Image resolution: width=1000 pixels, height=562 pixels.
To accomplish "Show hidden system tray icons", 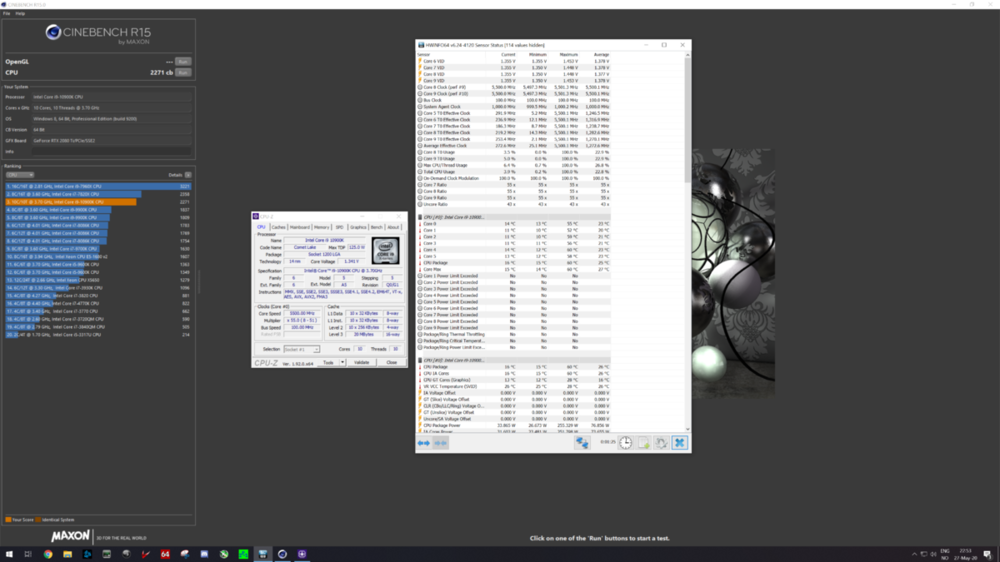I will pyautogui.click(x=914, y=554).
